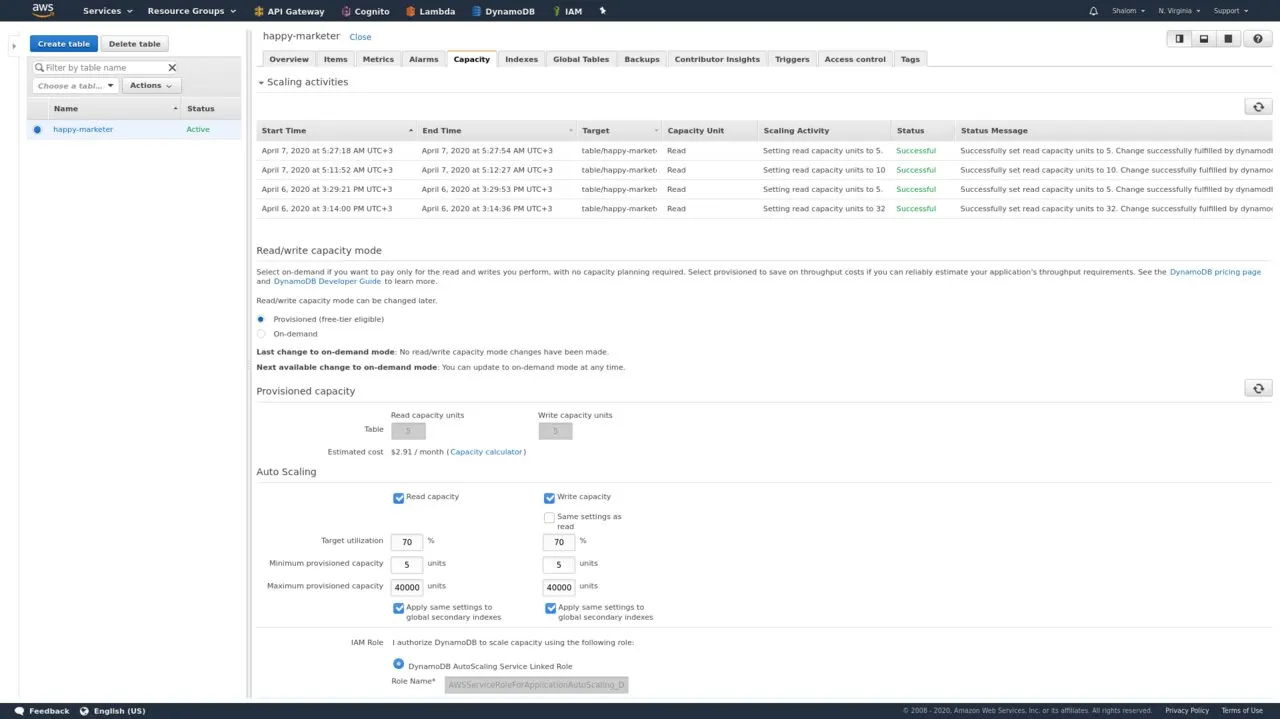The image size is (1280, 719).
Task: Refresh the provisioned capacity section
Action: tap(1258, 388)
